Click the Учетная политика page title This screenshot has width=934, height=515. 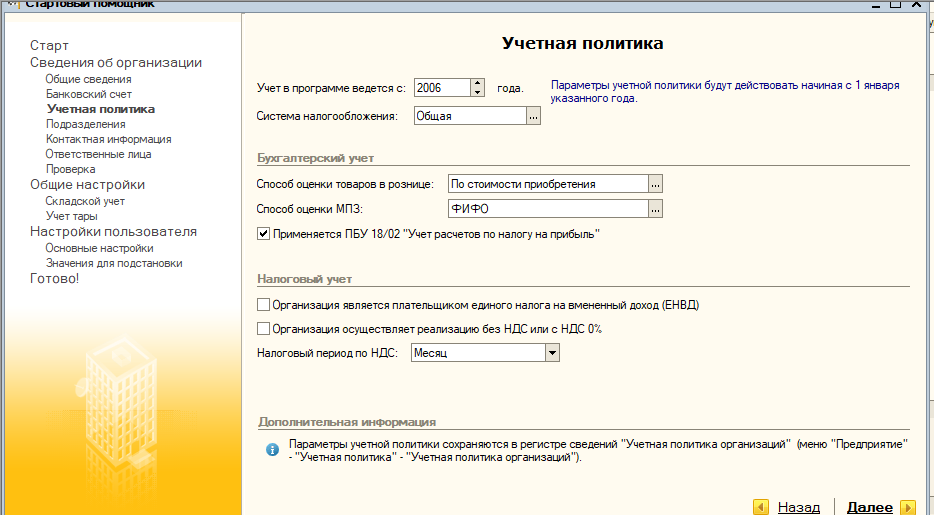(583, 43)
